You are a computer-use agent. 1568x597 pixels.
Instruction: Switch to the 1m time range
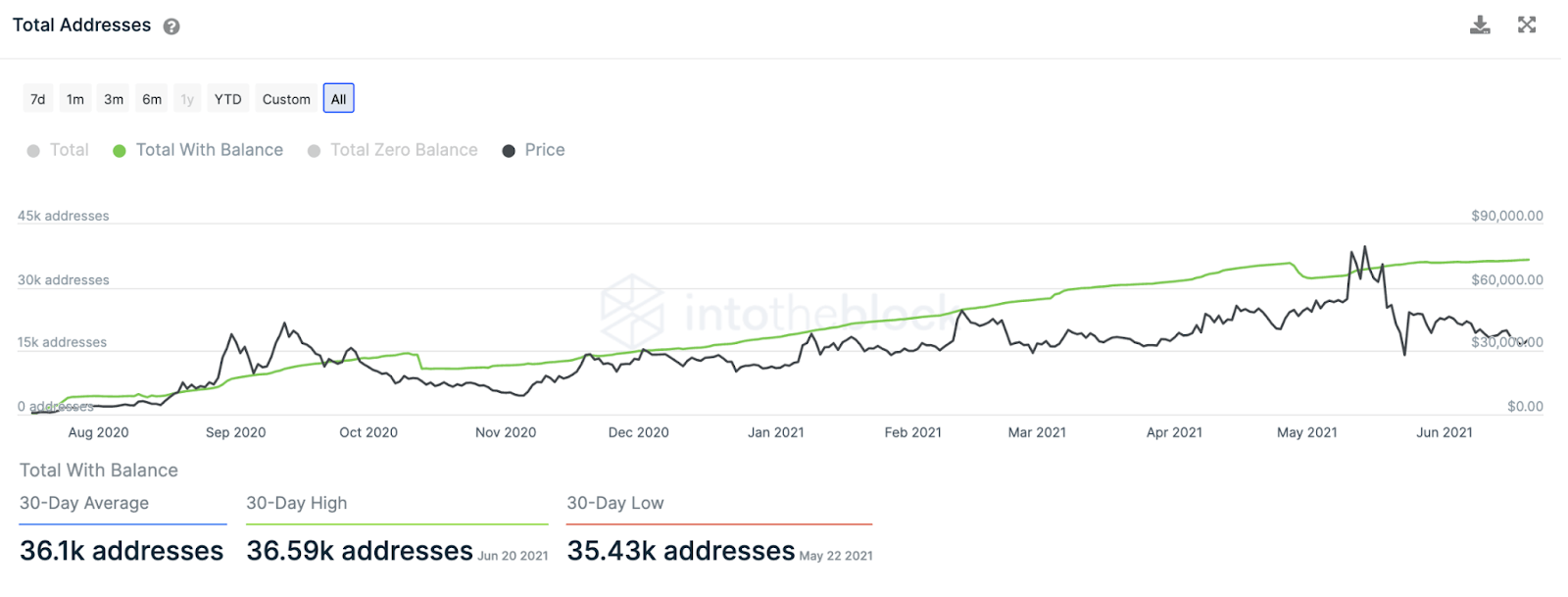click(75, 99)
